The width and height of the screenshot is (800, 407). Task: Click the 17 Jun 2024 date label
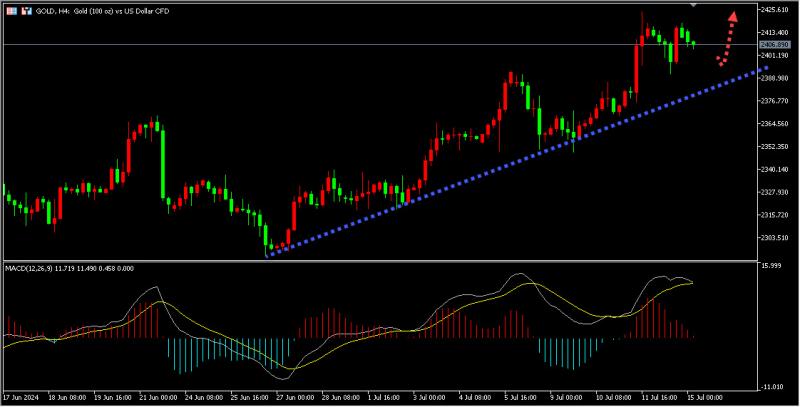[x=22, y=397]
